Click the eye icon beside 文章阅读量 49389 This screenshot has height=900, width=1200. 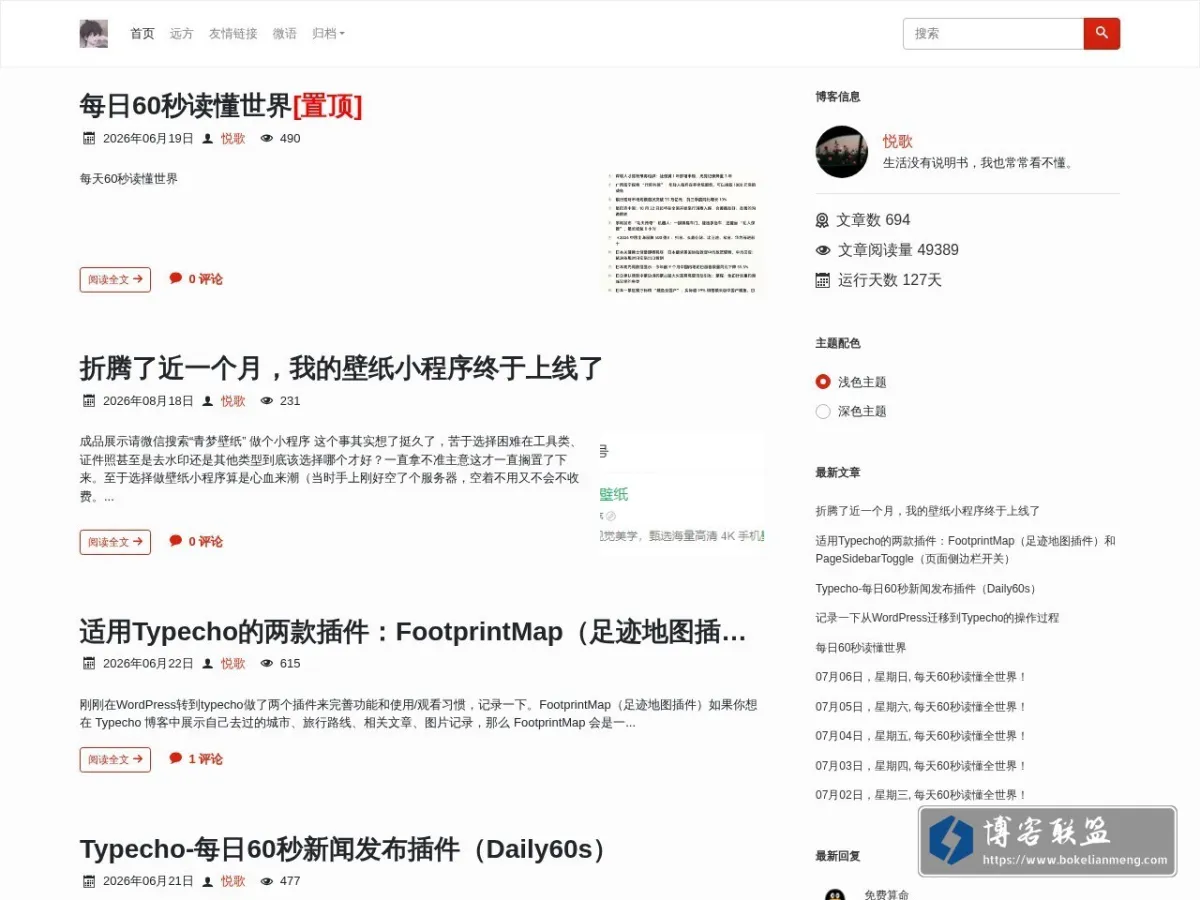[823, 250]
